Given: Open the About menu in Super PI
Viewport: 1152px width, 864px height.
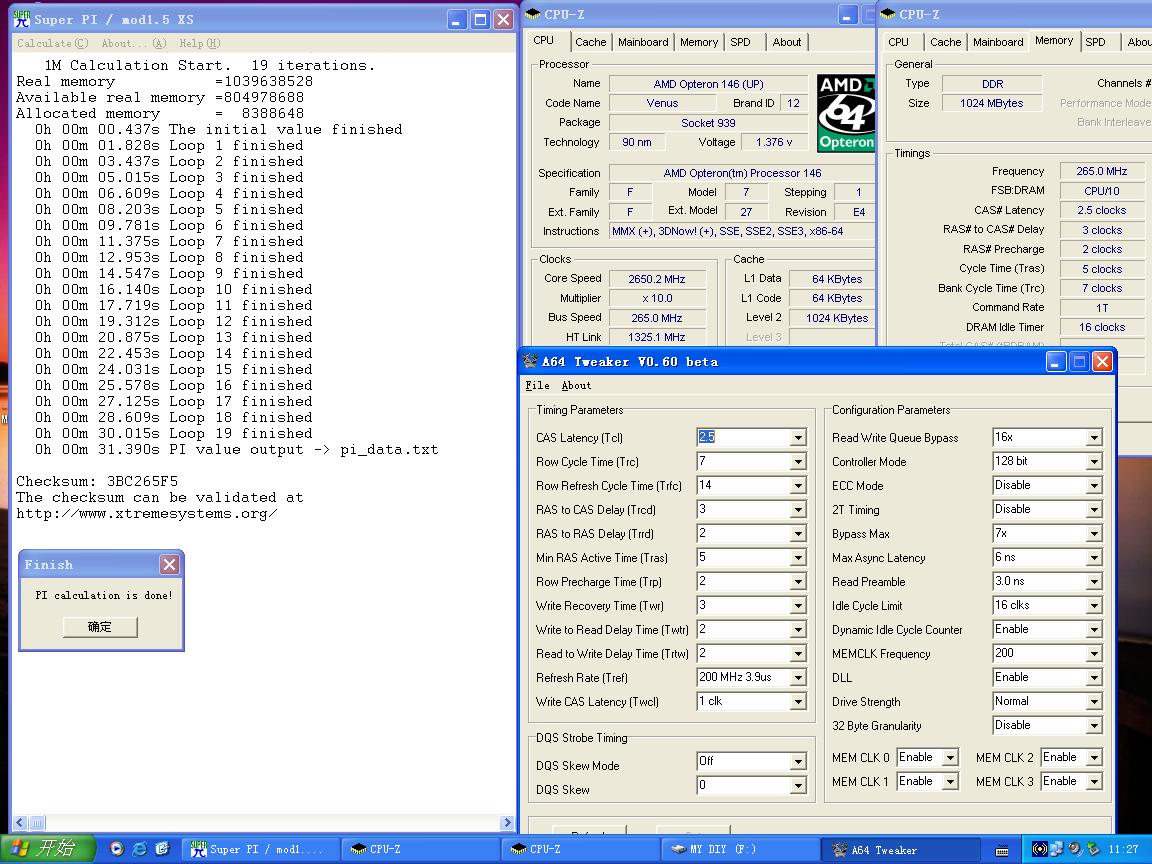Looking at the screenshot, I should pos(134,43).
